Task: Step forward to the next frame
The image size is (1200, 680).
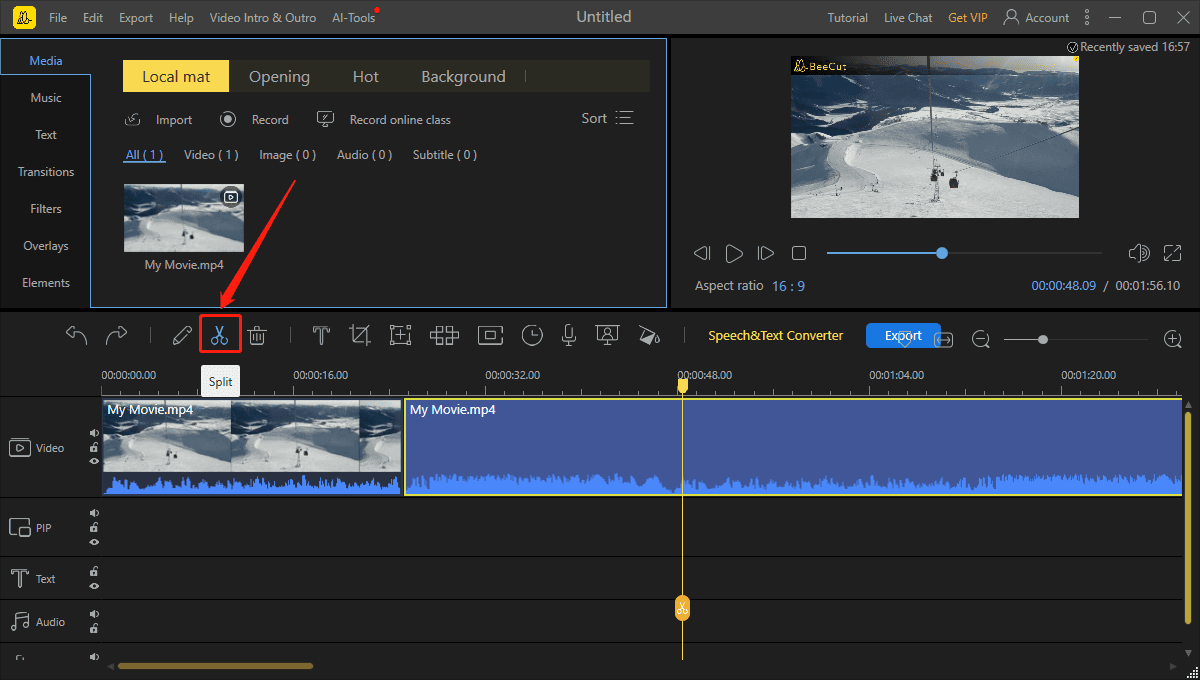Action: [x=766, y=253]
